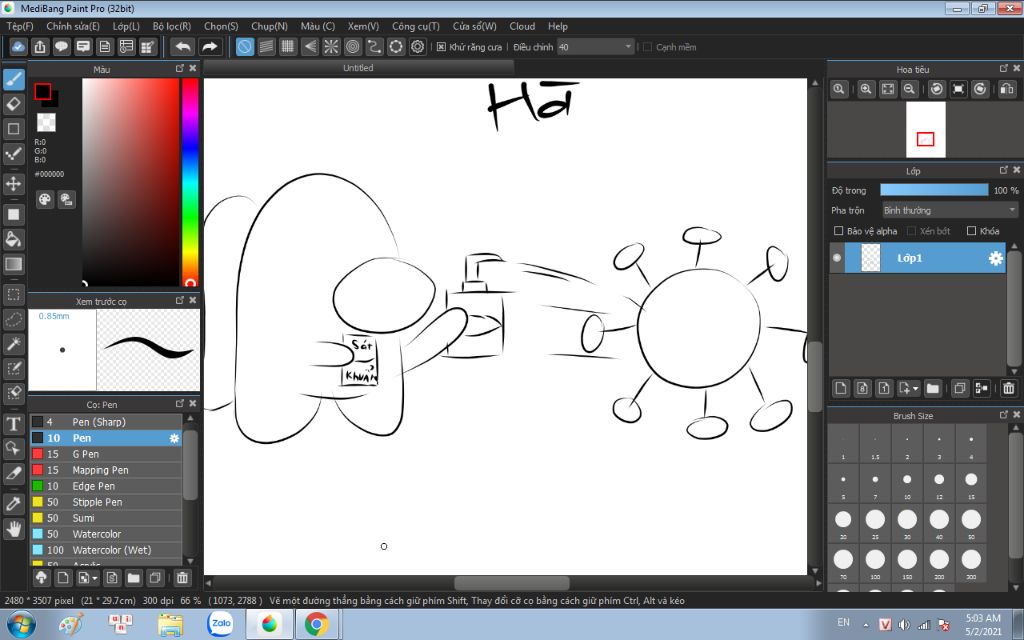Select the Magic Wand tool
The height and width of the screenshot is (640, 1024).
[14, 344]
